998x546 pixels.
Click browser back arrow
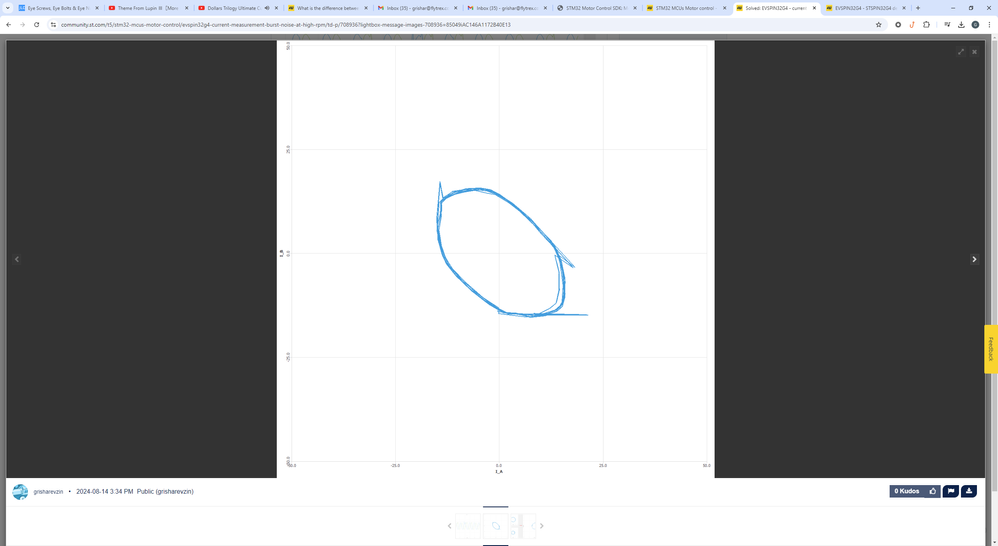[x=8, y=25]
